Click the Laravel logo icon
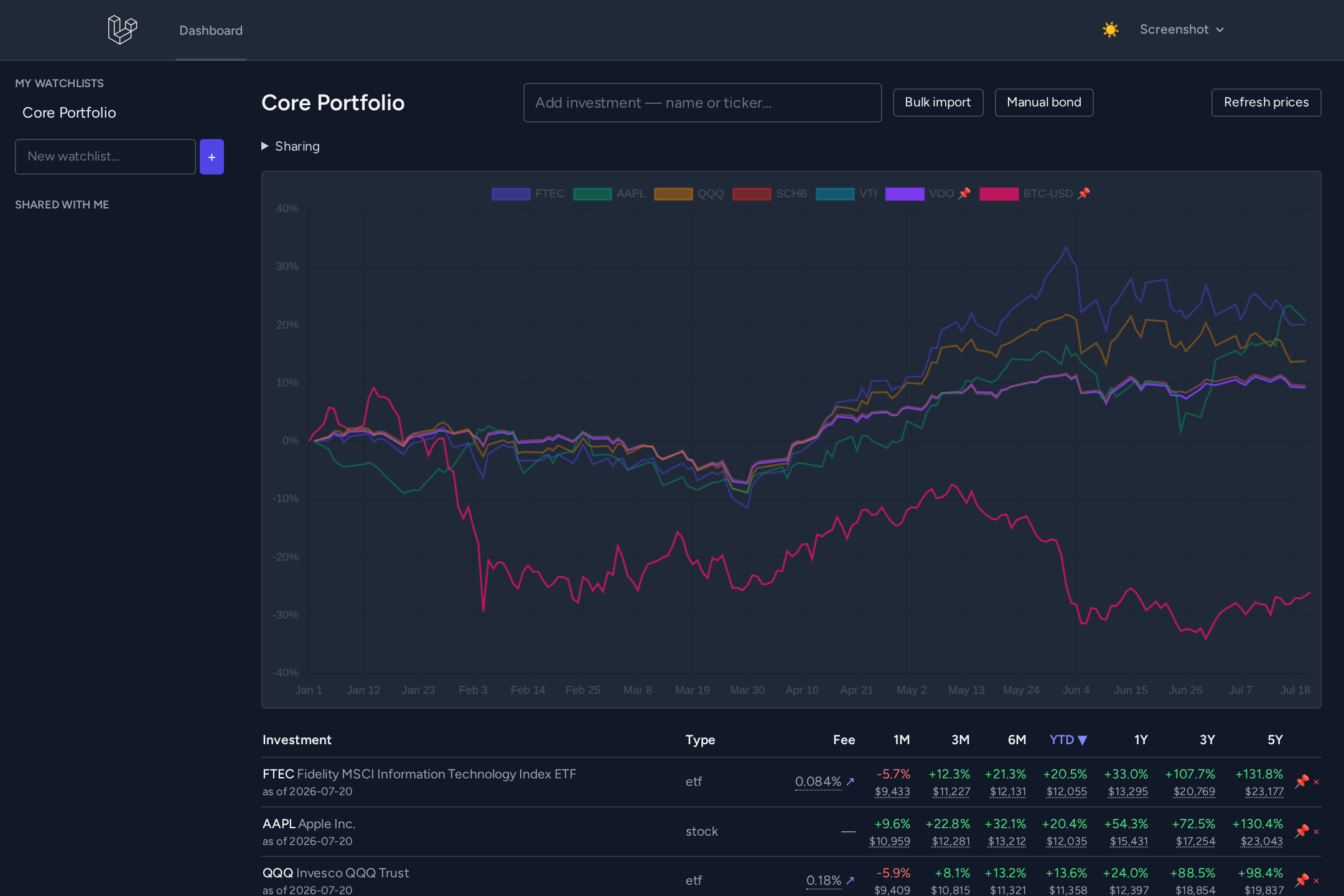The height and width of the screenshot is (896, 1344). (123, 30)
